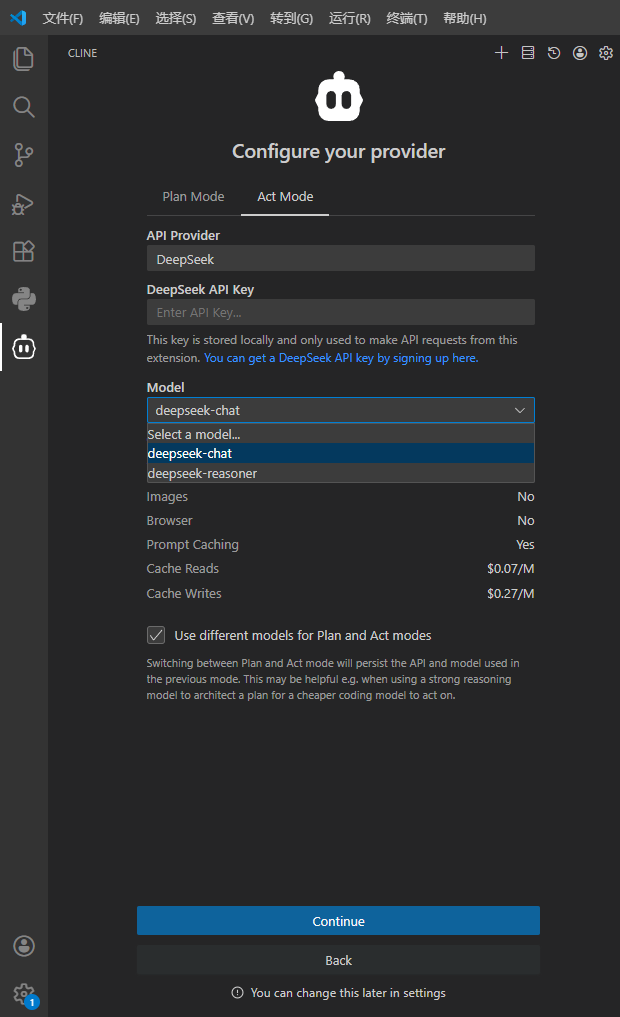Click the Browser row label

tap(169, 521)
